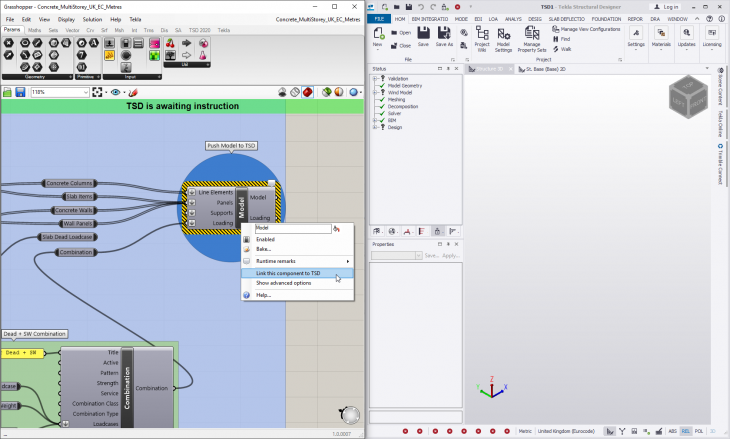This screenshot has width=730, height=439.
Task: Toggle the REL coordinate mode in status bar
Action: click(686, 431)
